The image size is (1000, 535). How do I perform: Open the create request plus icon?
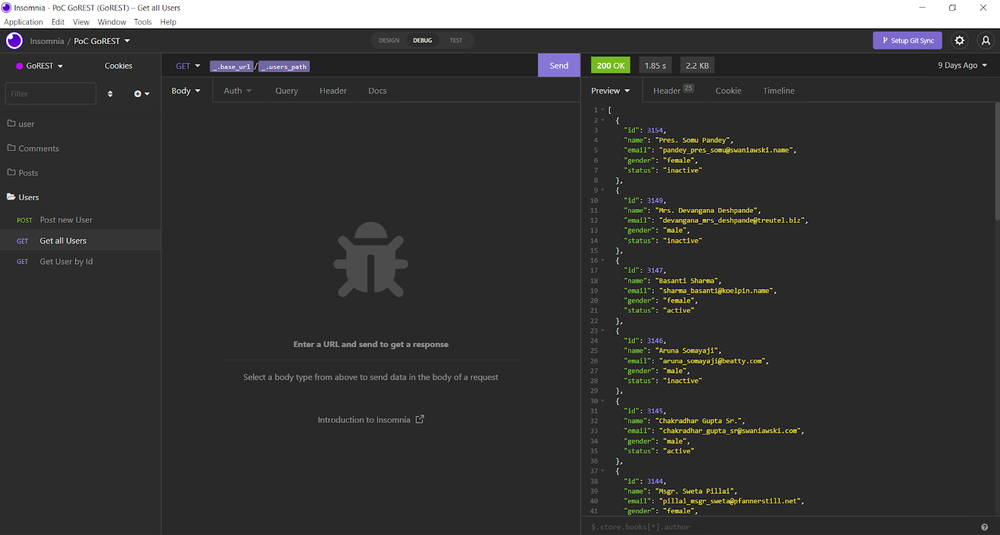click(x=142, y=94)
